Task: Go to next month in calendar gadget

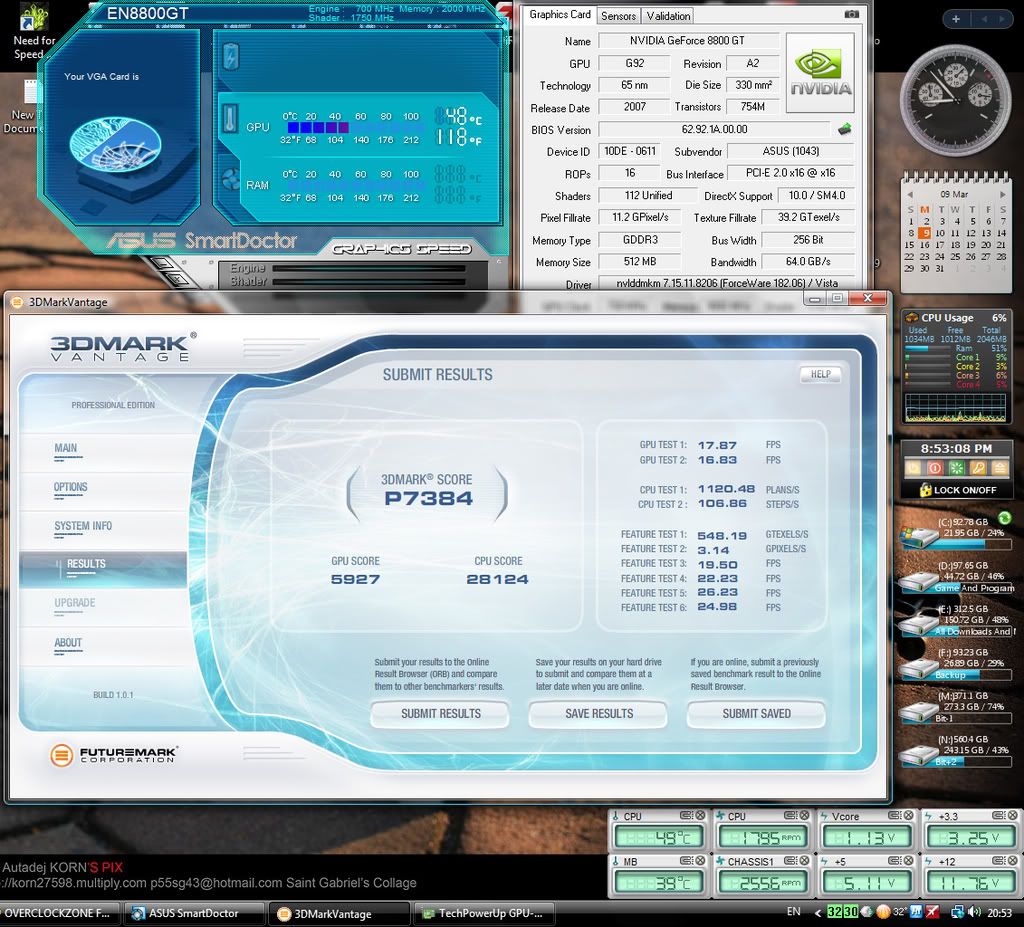Action: click(x=1001, y=193)
